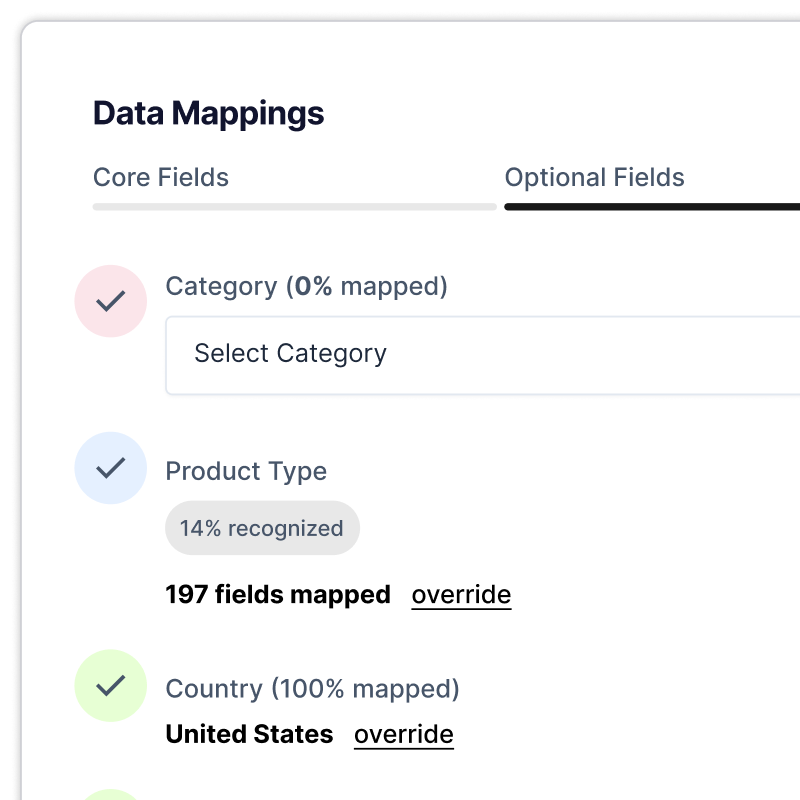
Task: Click the pink checkmark icon beside Category
Action: pos(111,301)
